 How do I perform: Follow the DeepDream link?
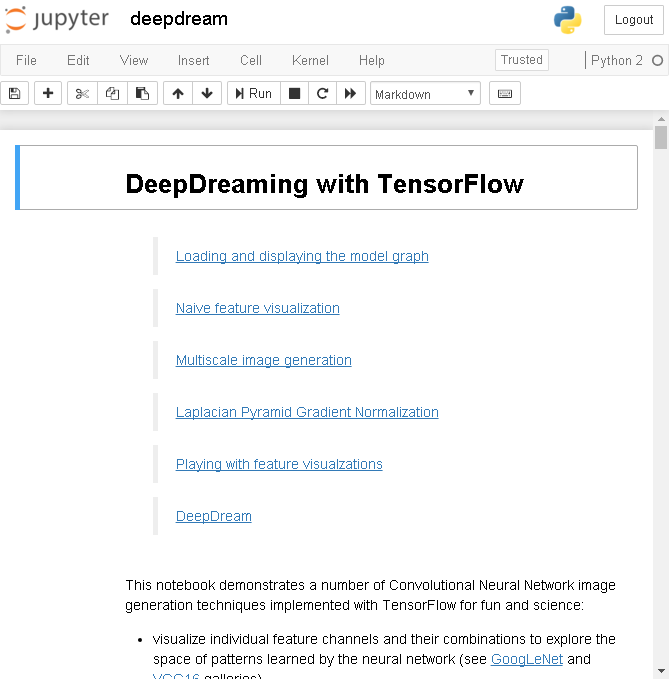(x=213, y=516)
